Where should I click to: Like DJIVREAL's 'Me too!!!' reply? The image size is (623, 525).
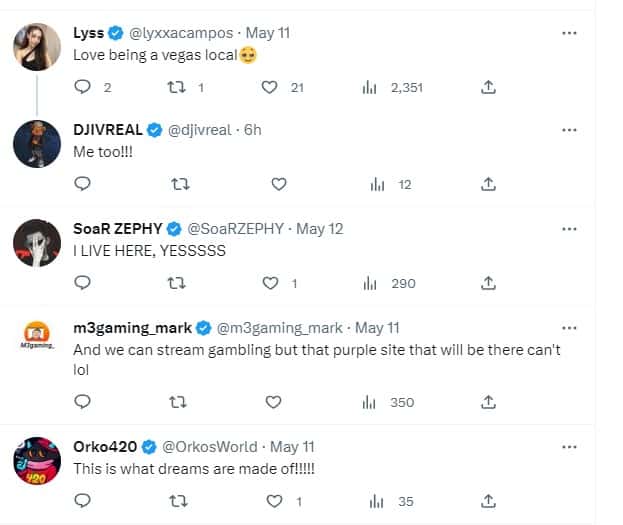(279, 184)
